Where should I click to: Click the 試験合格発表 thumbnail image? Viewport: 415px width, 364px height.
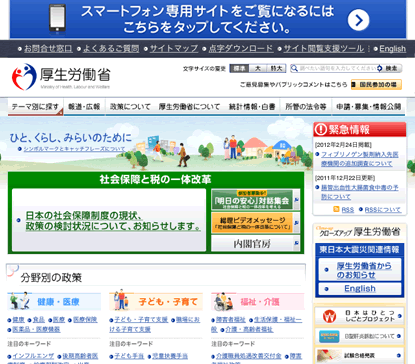(x=329, y=356)
